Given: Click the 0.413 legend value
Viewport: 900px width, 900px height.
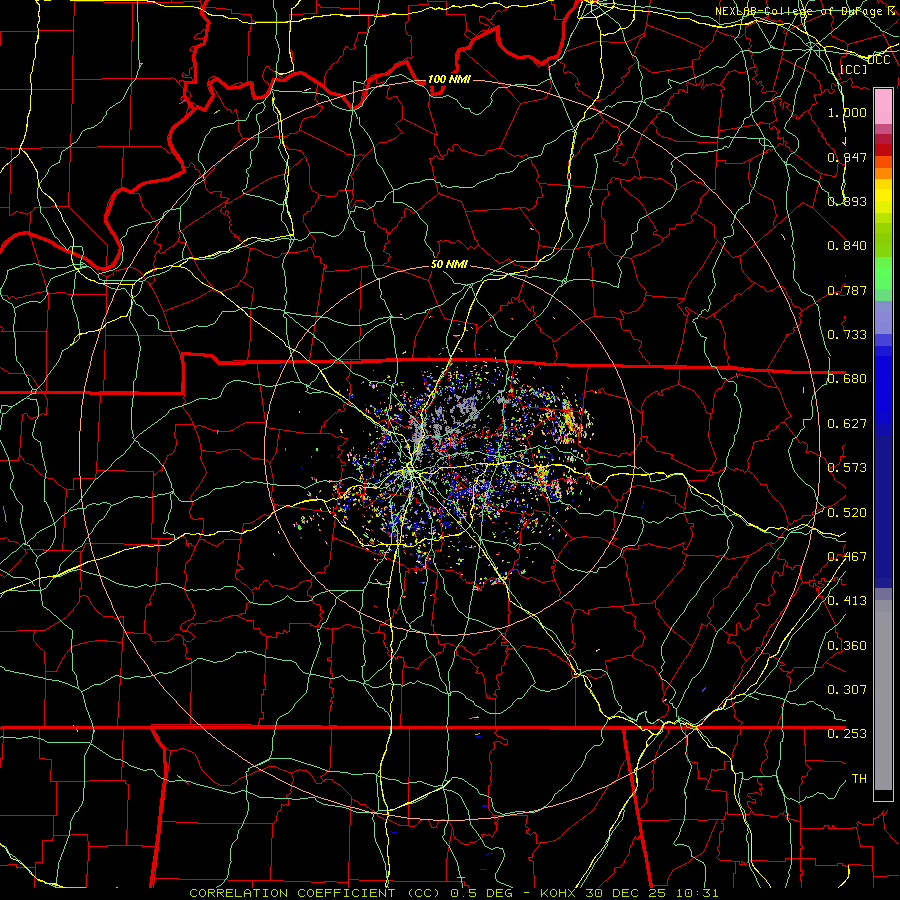Looking at the screenshot, I should [847, 601].
